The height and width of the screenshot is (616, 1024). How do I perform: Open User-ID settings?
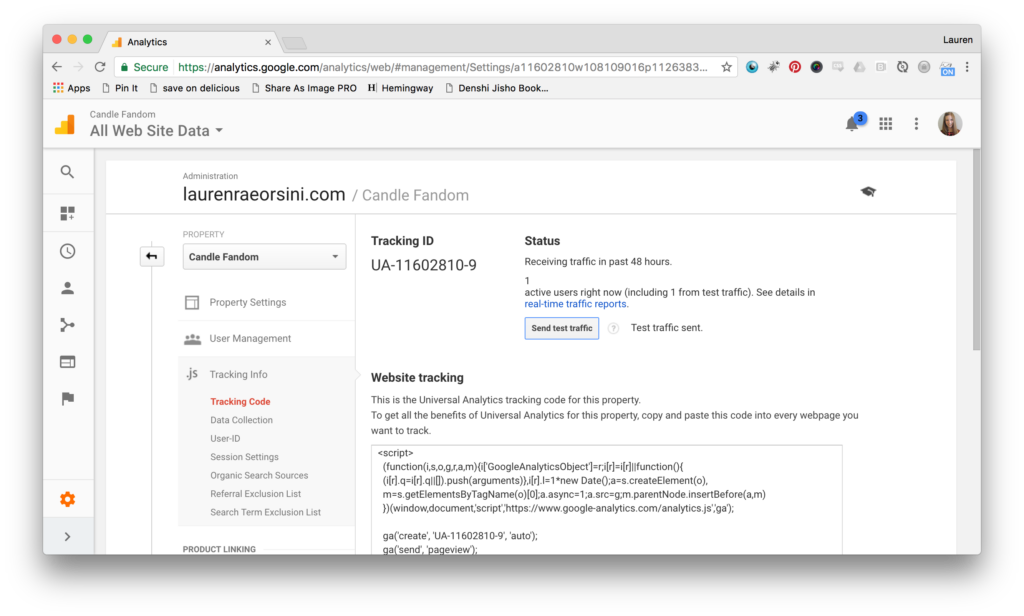pos(225,438)
